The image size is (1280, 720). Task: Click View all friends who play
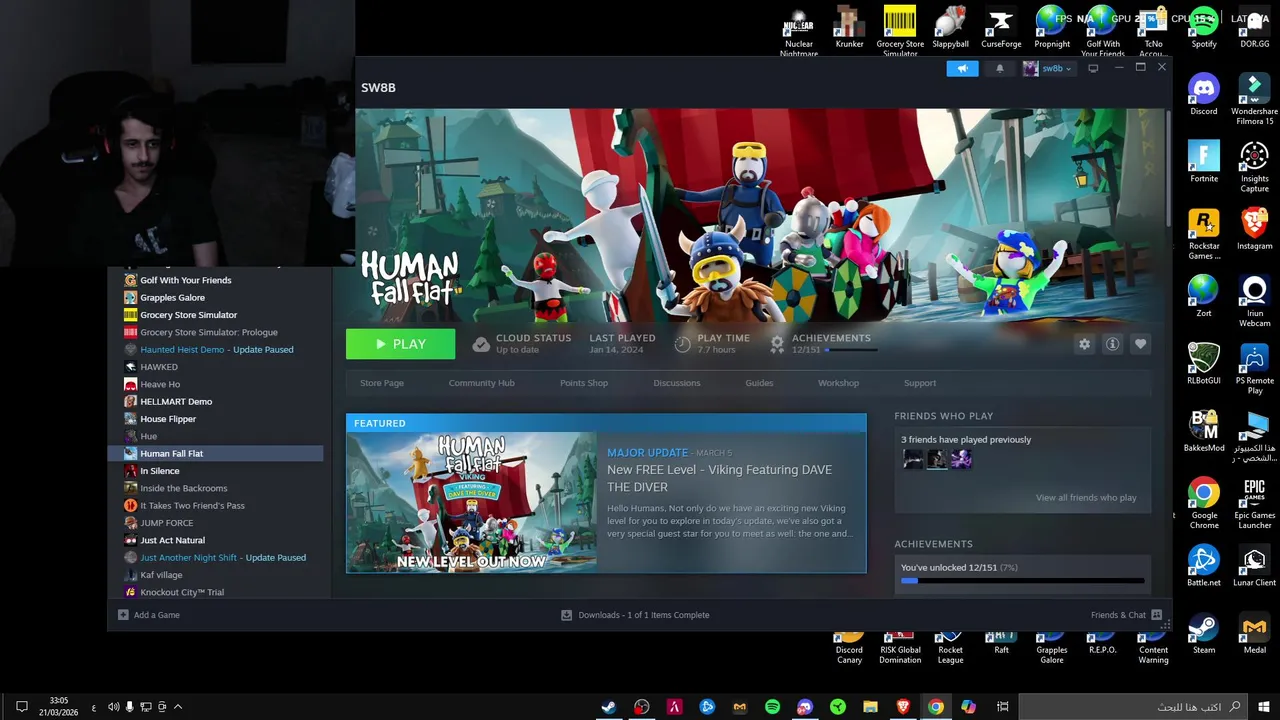pos(1086,498)
